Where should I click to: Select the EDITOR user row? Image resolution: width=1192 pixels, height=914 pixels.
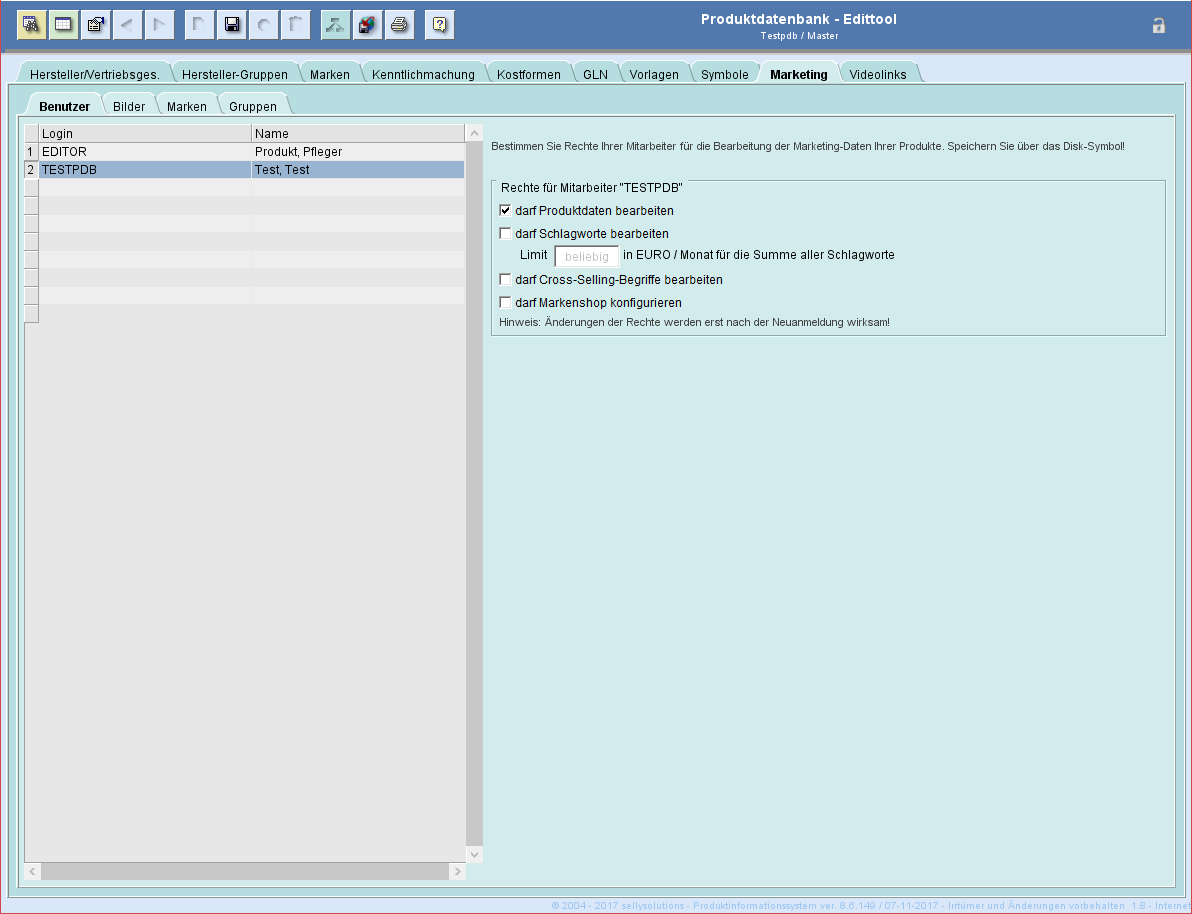click(x=145, y=152)
